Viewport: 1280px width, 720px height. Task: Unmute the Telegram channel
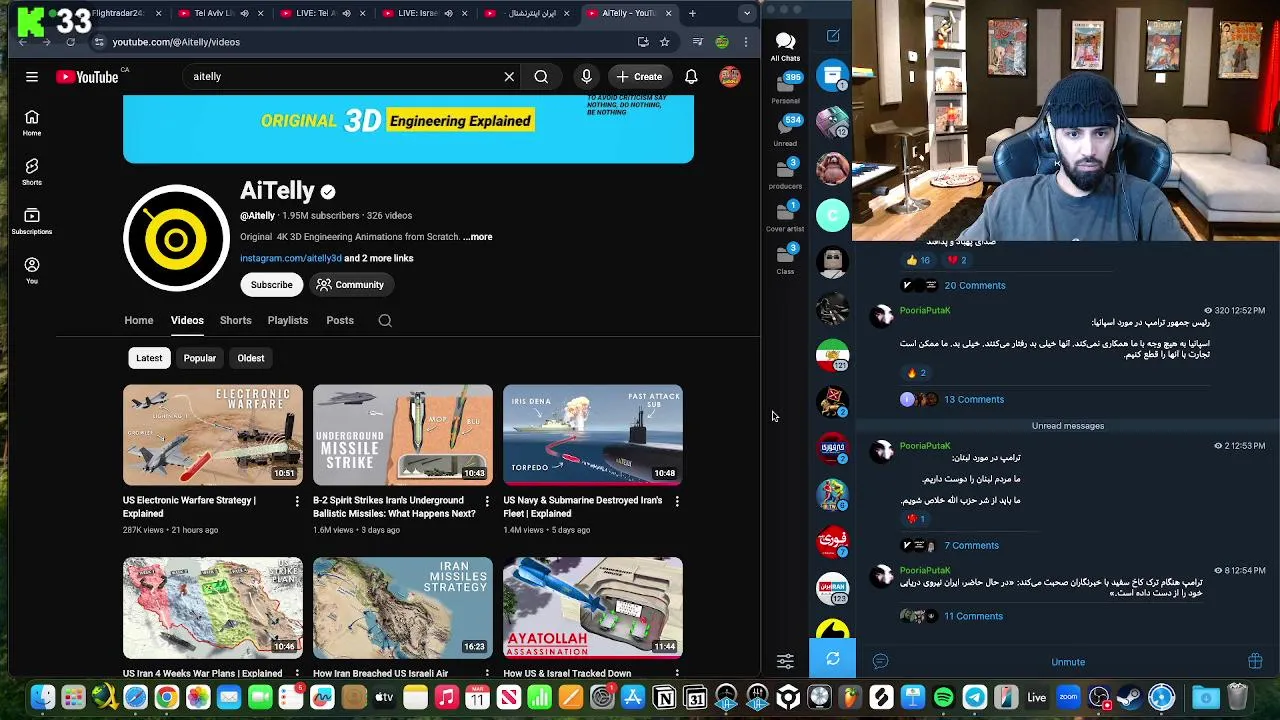(x=1068, y=662)
